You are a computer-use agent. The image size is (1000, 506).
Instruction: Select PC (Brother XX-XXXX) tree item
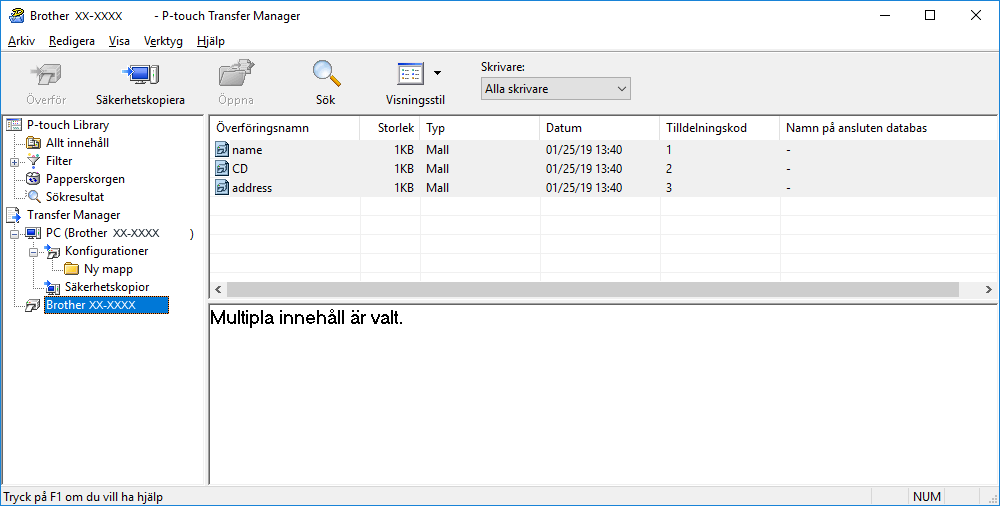119,233
